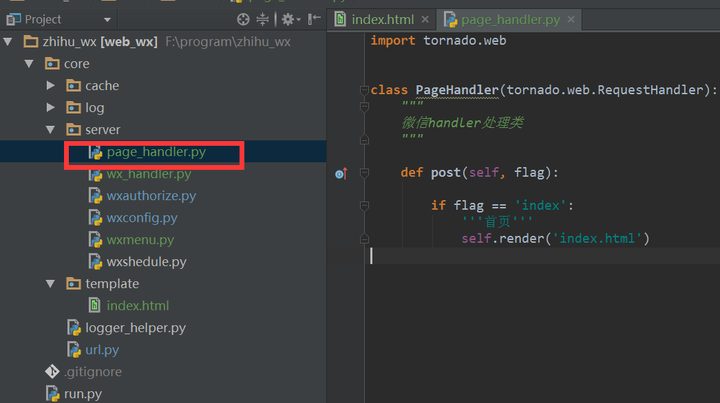
Task: Click the overriding method gutter icon at post
Action: (341, 174)
